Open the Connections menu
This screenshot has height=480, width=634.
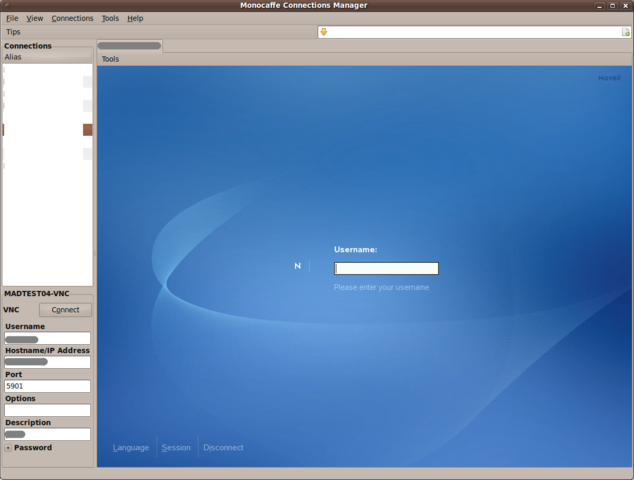pyautogui.click(x=72, y=18)
